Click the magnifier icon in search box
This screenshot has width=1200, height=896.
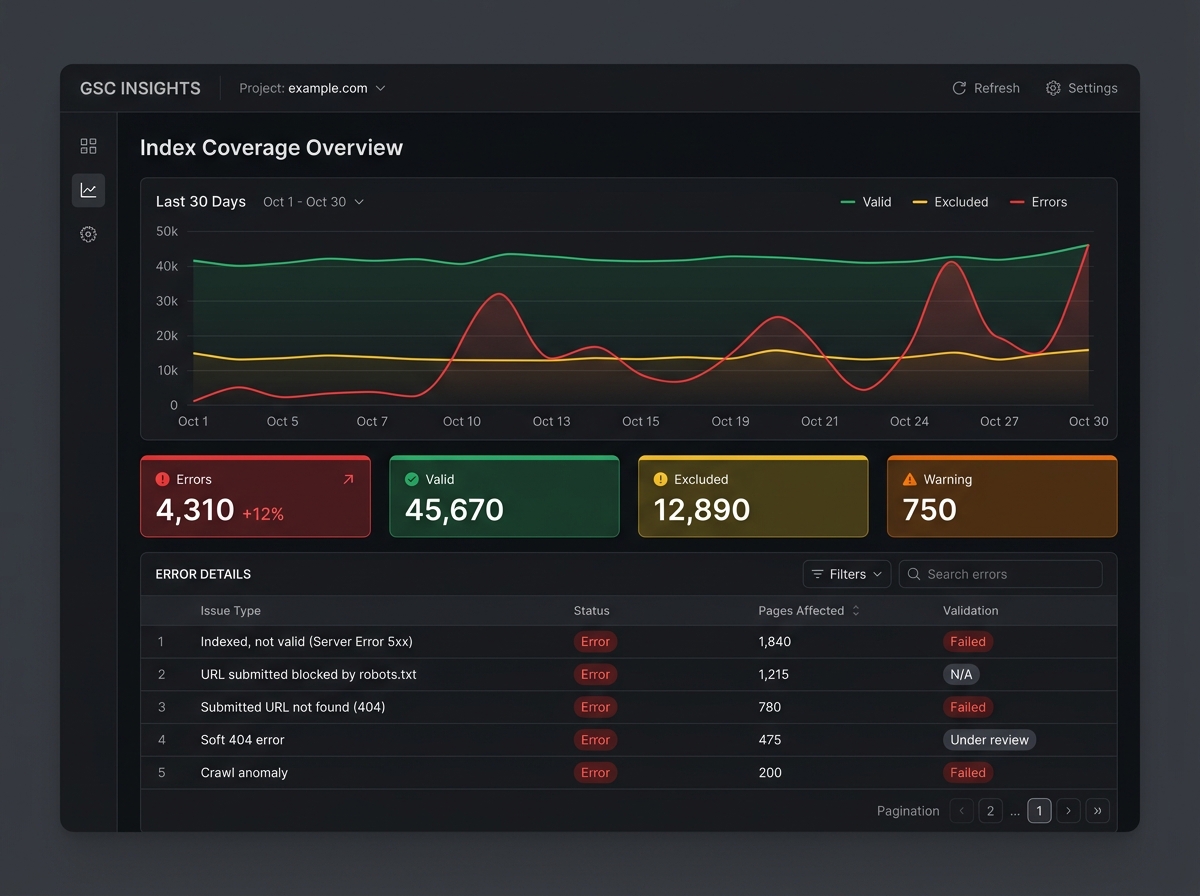914,574
